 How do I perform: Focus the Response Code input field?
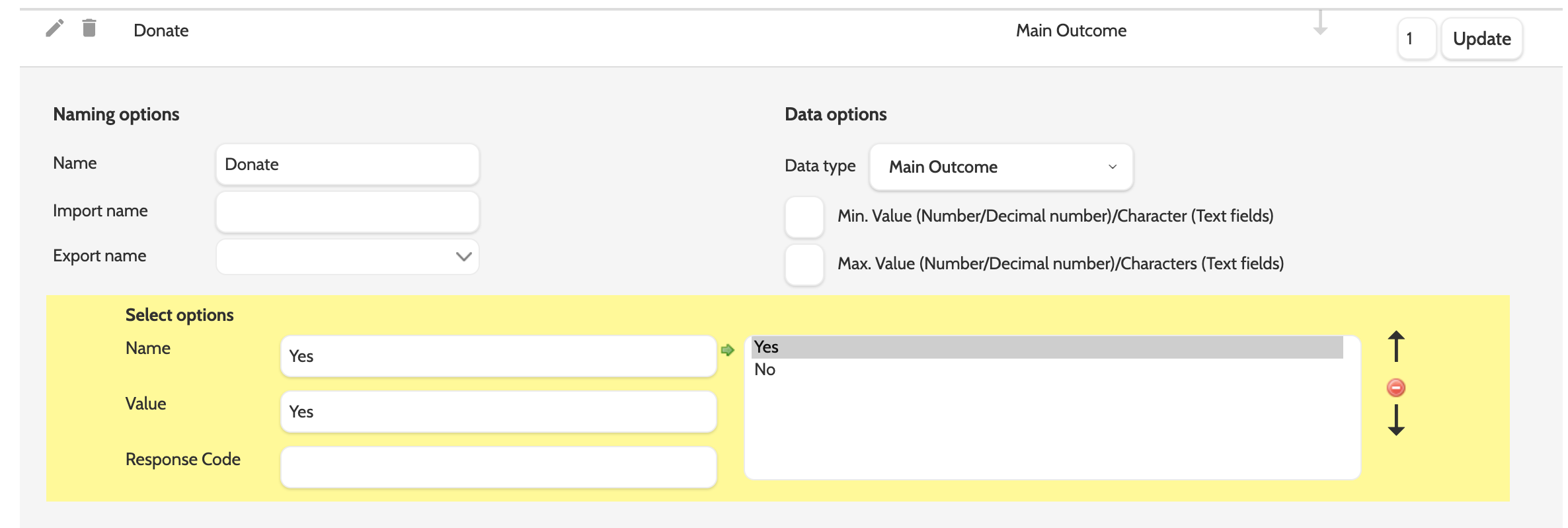[x=498, y=467]
